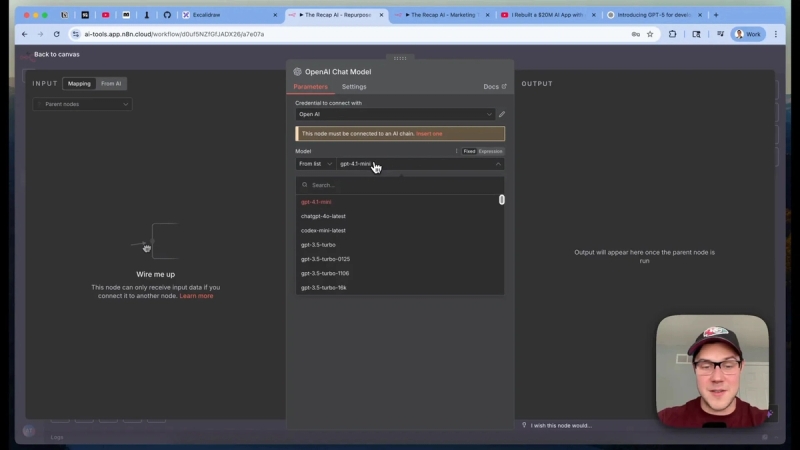The image size is (800, 450).
Task: Open the From list mode dropdown
Action: (x=315, y=164)
